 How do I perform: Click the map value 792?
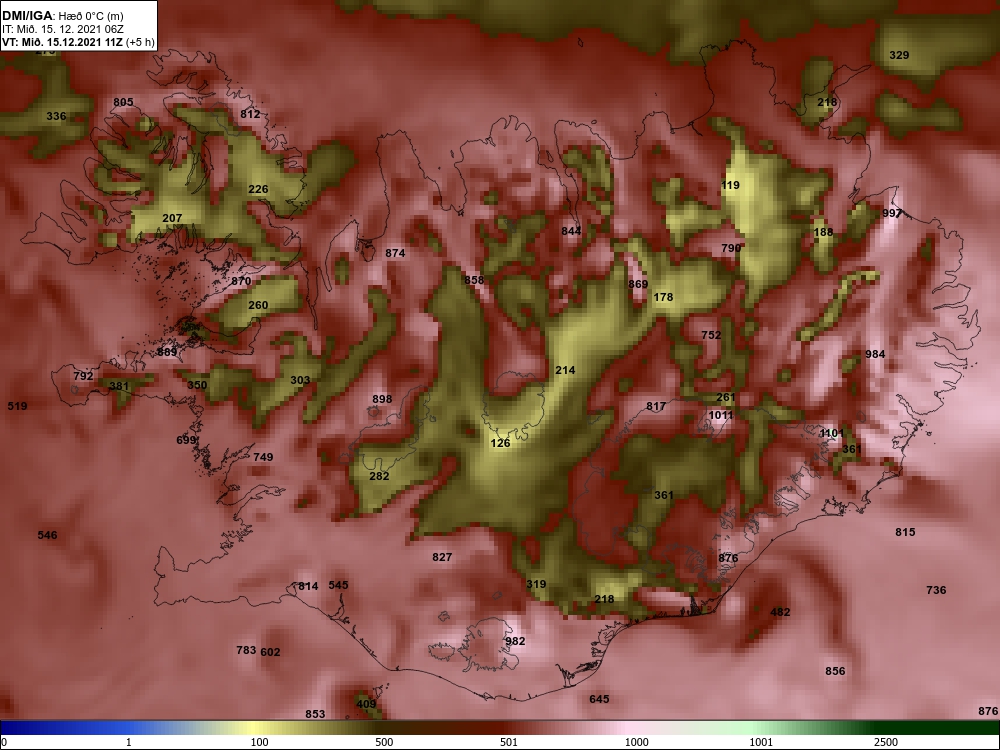[84, 376]
